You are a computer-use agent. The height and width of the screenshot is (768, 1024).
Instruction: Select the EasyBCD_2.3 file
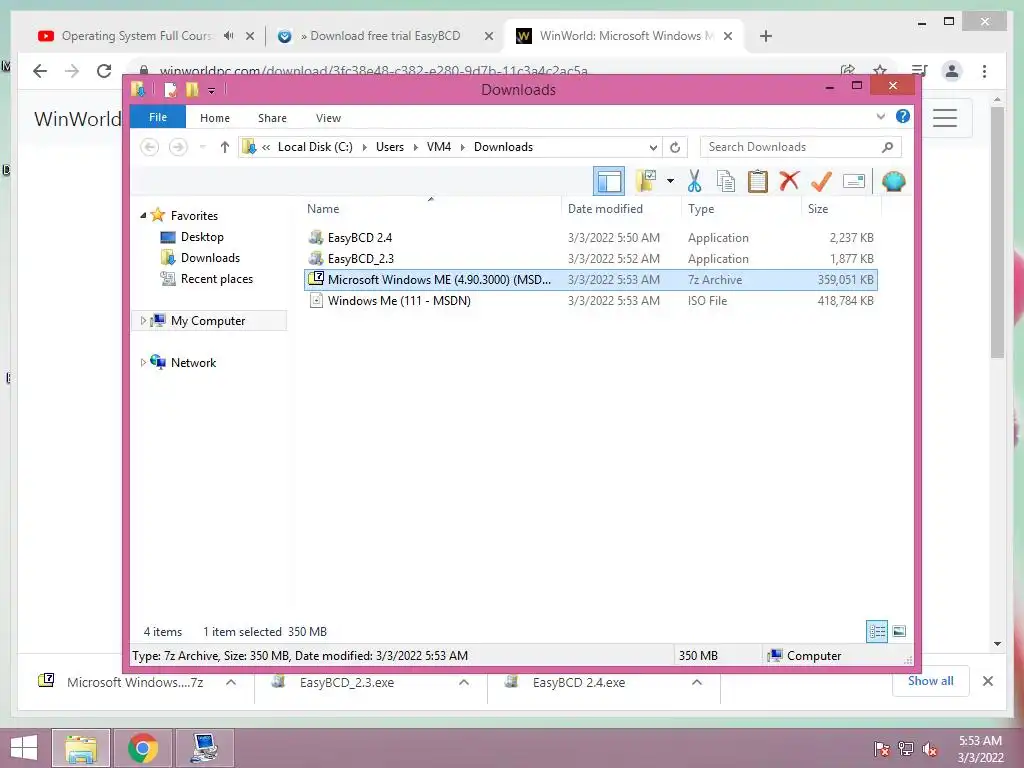pos(591,259)
